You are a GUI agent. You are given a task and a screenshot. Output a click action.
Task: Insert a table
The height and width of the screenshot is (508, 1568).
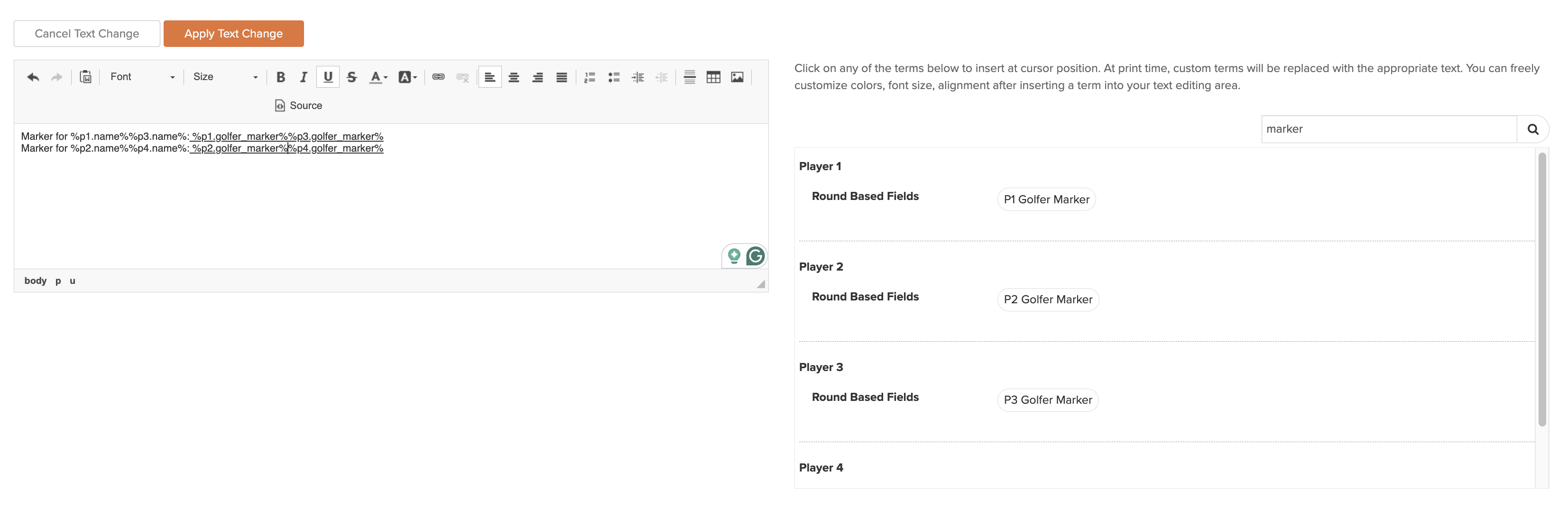point(713,77)
